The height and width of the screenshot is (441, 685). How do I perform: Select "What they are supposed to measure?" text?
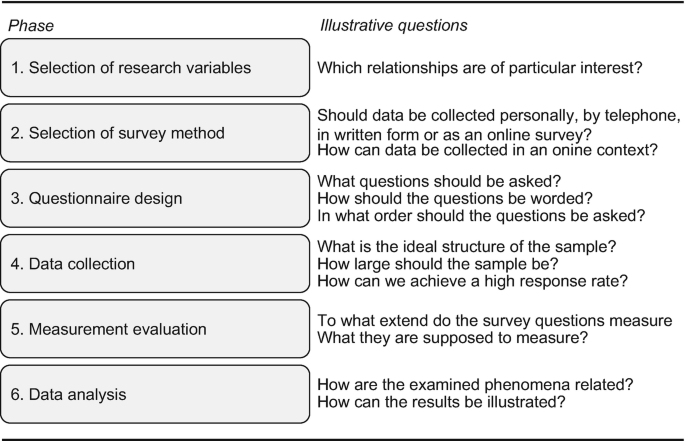(452, 338)
